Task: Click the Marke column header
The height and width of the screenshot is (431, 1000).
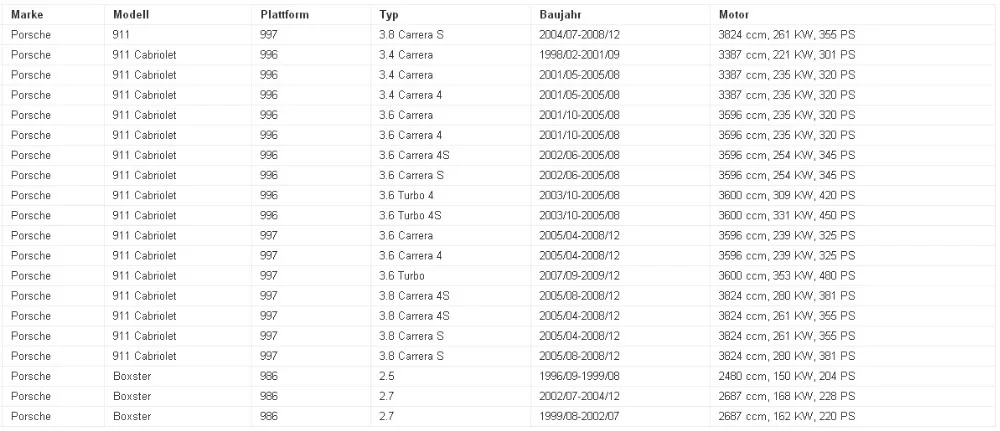Action: pos(27,15)
